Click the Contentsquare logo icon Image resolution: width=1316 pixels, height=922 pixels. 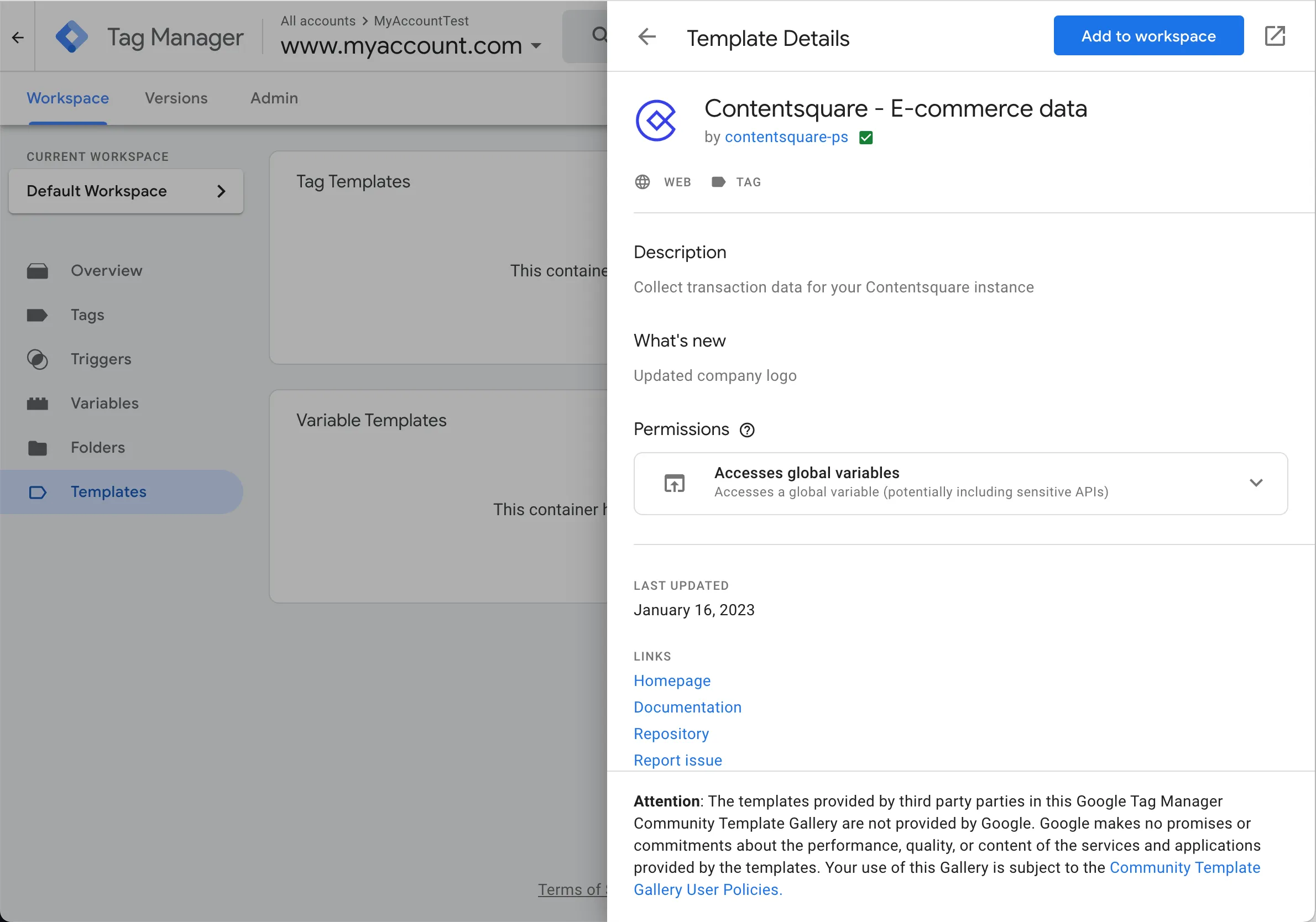656,121
